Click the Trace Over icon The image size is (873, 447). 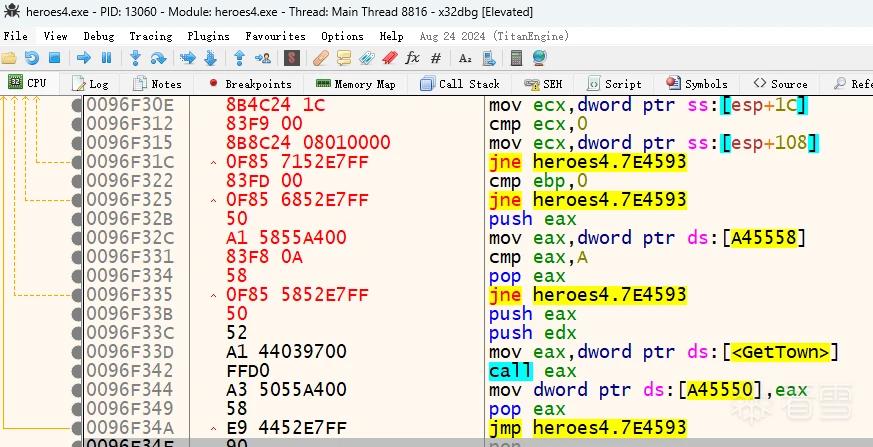pyautogui.click(x=210, y=58)
